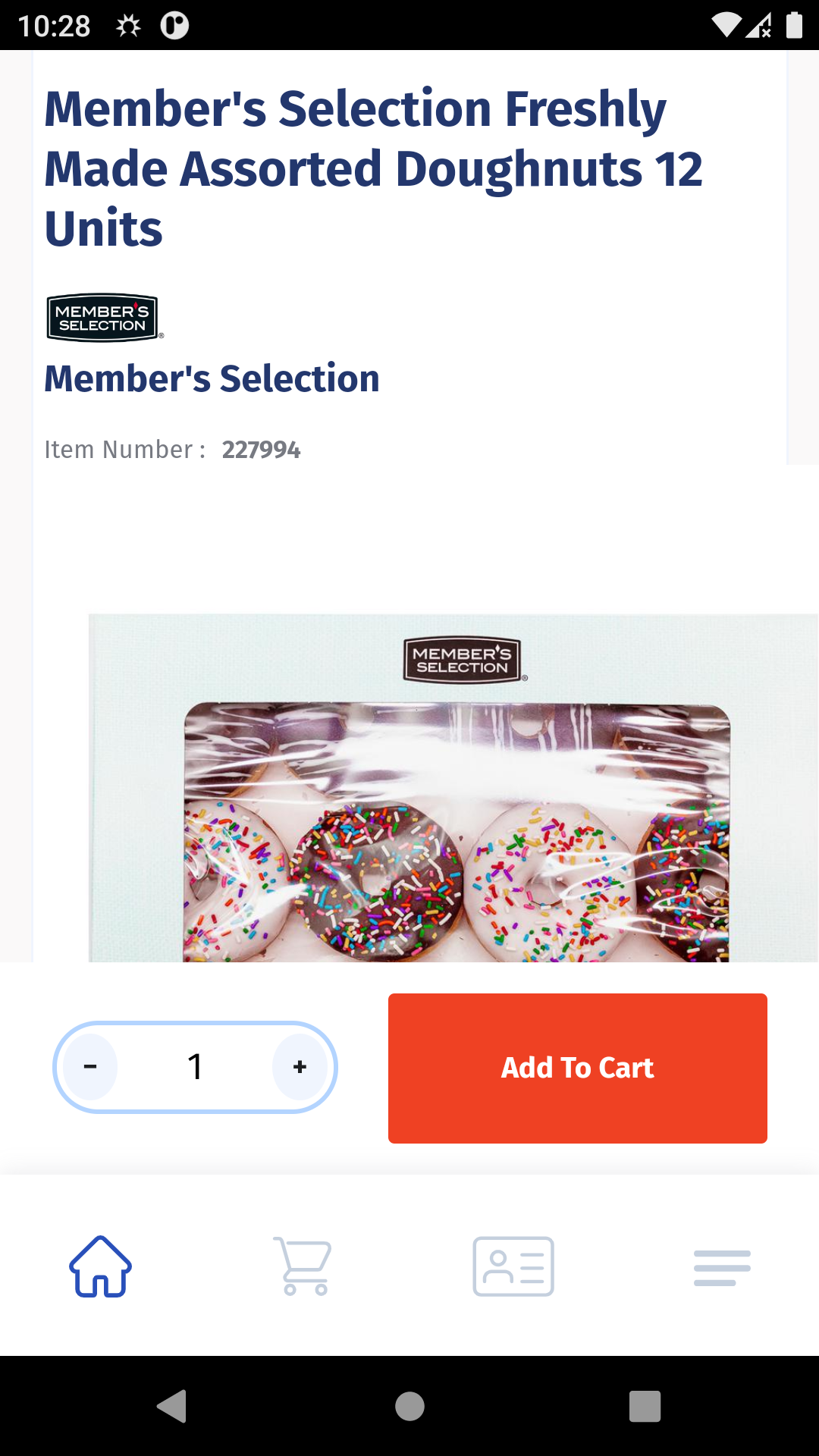
Task: Tap the item number 227994
Action: tap(261, 450)
